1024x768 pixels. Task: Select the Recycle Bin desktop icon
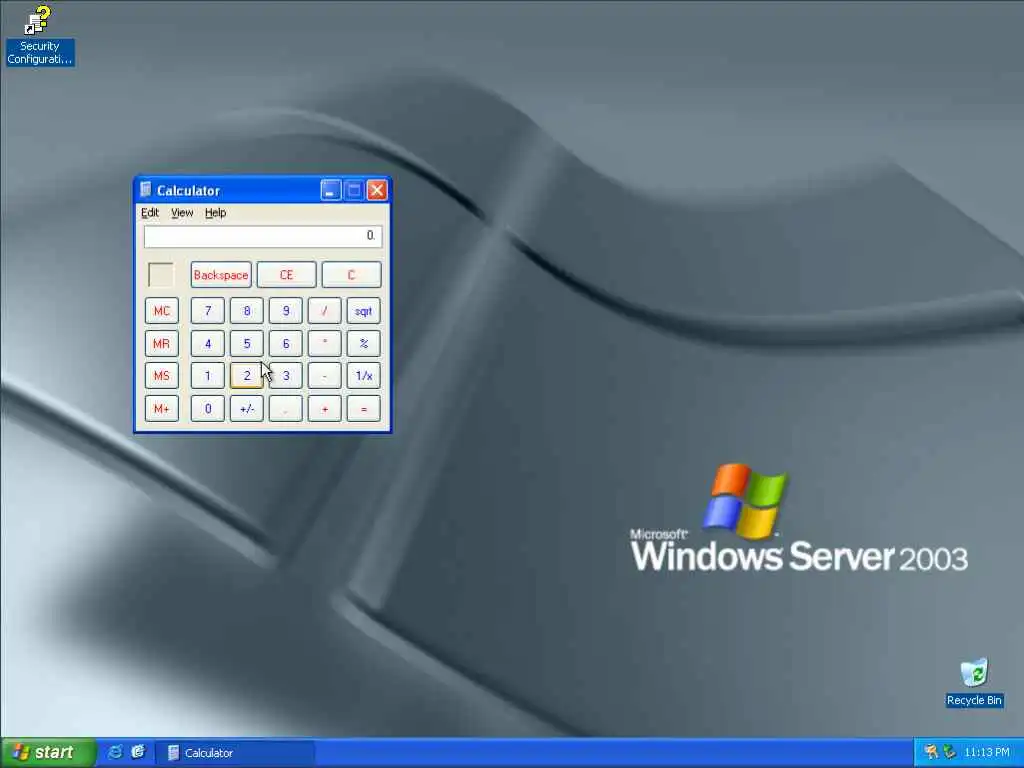pos(974,683)
